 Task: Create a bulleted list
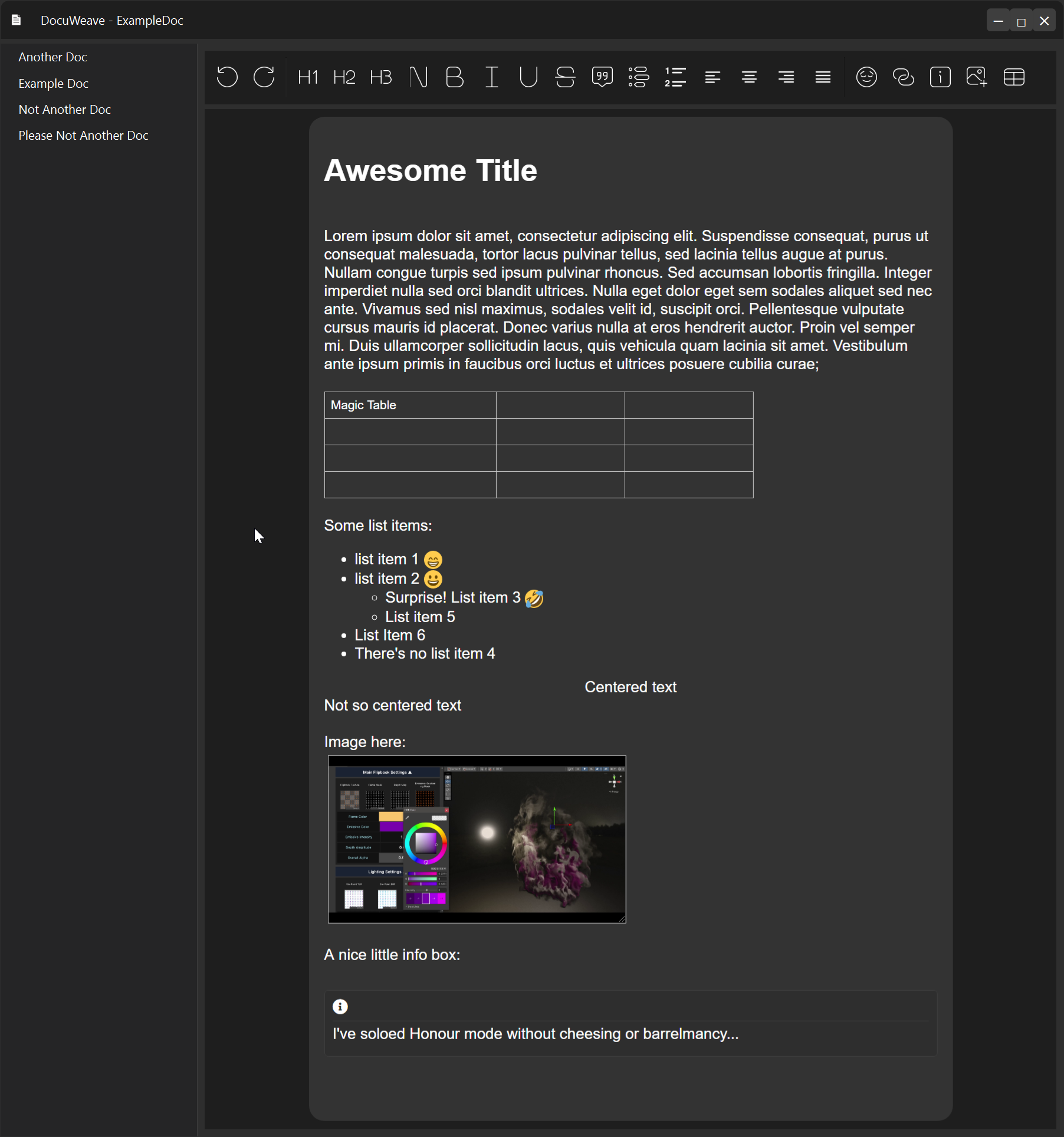tap(639, 77)
